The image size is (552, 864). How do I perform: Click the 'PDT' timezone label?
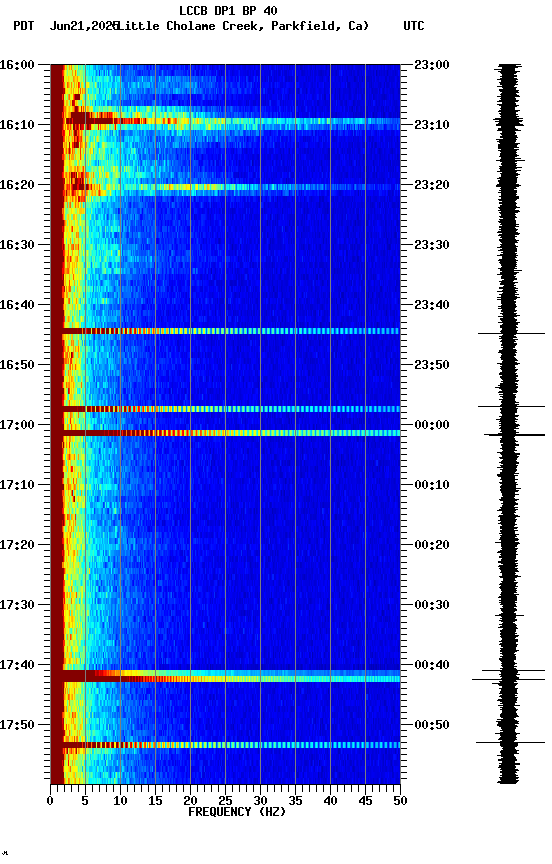(24, 26)
